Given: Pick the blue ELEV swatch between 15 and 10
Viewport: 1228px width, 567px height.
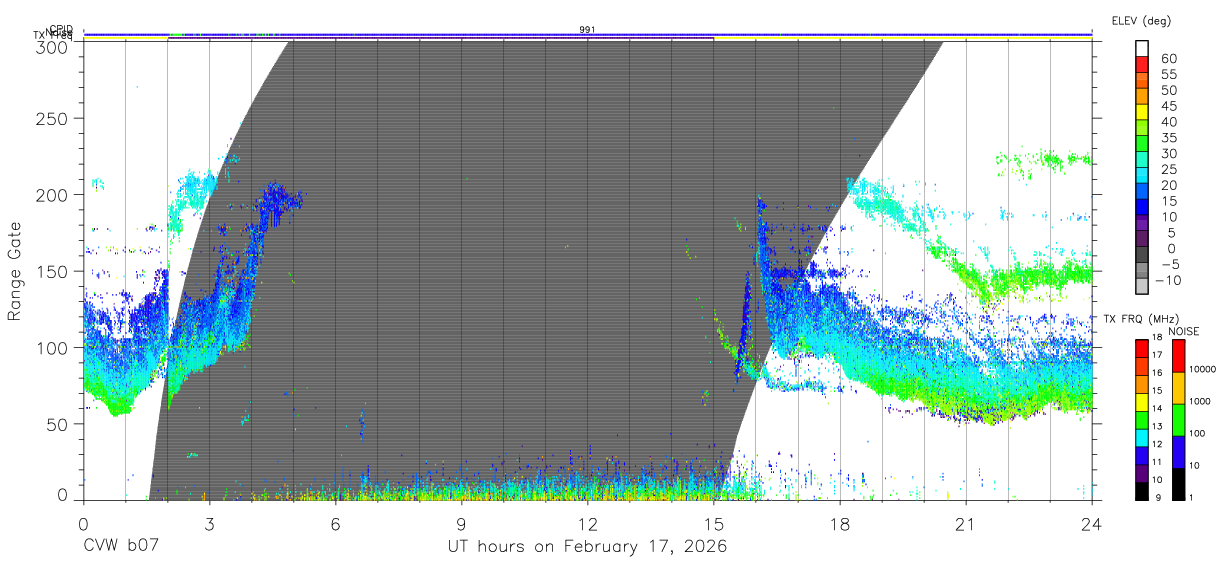Looking at the screenshot, I should (1144, 209).
